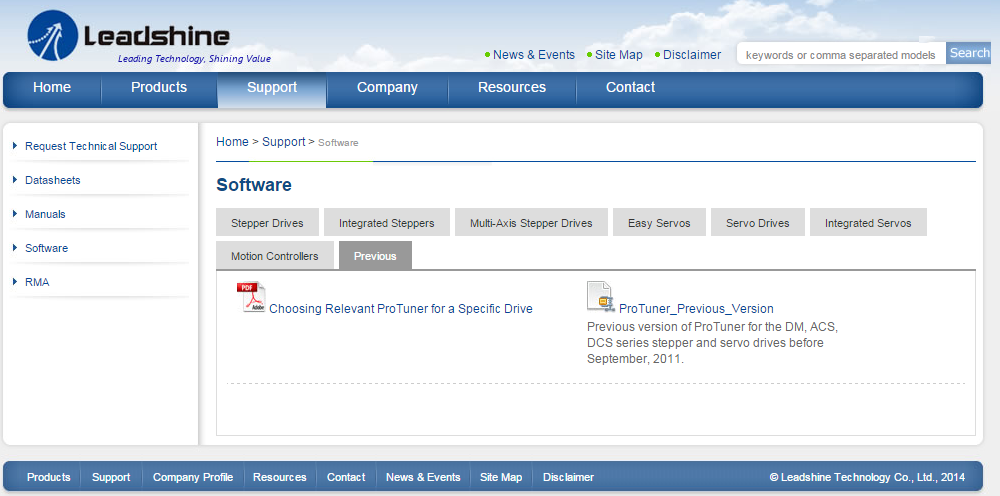Open the Support navigation menu

[272, 88]
